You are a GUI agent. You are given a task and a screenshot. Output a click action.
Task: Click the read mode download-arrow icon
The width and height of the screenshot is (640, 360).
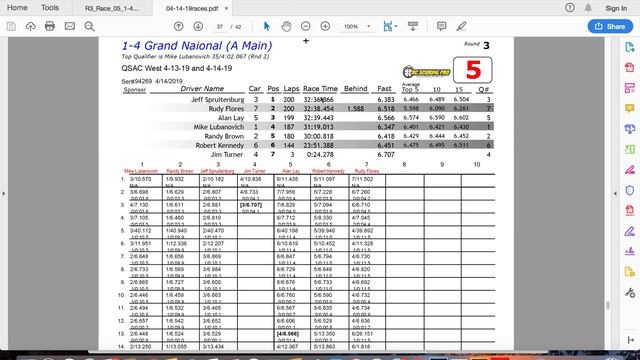[413, 27]
